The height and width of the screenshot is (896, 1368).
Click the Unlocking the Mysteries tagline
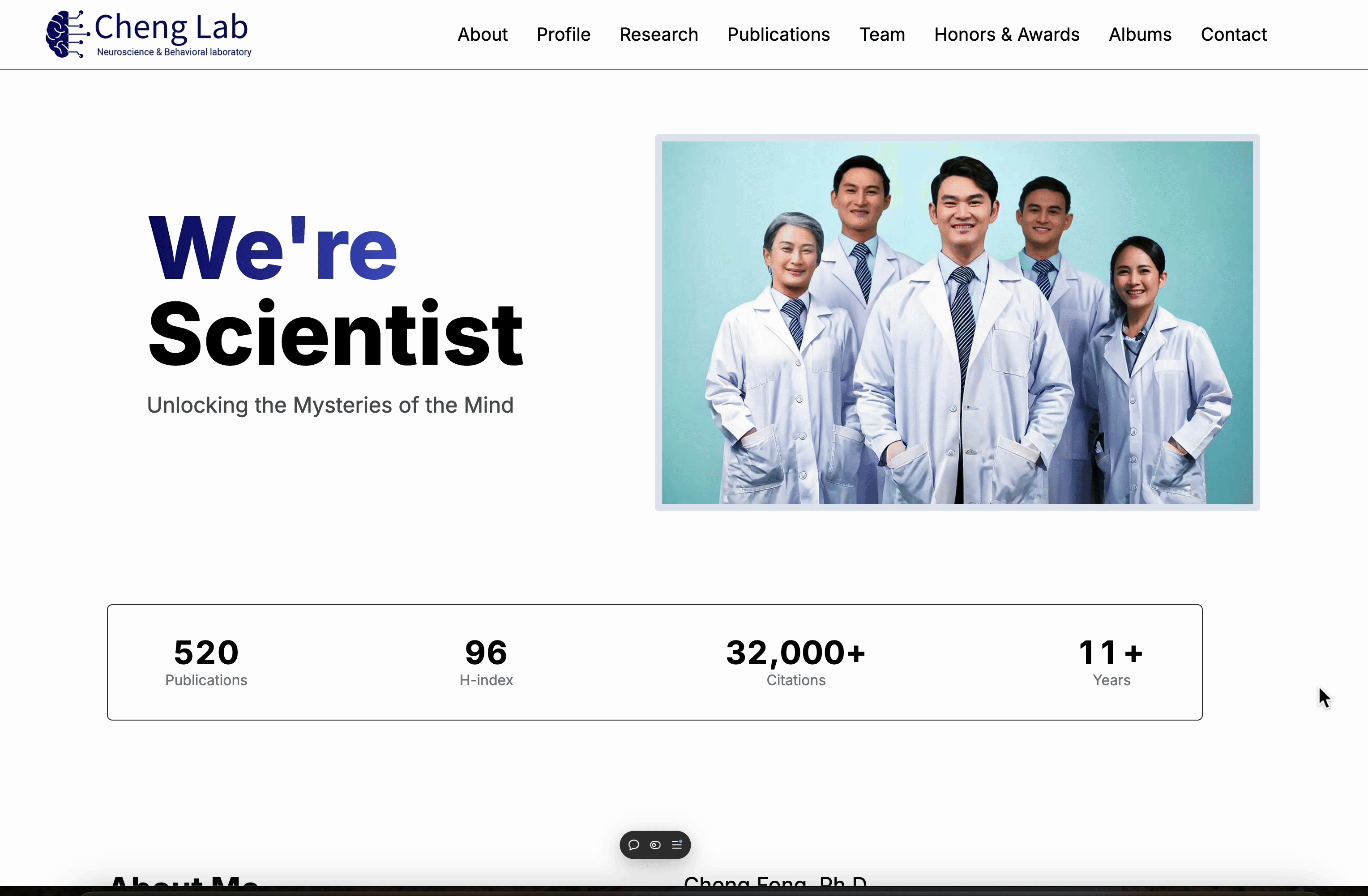[x=330, y=405]
